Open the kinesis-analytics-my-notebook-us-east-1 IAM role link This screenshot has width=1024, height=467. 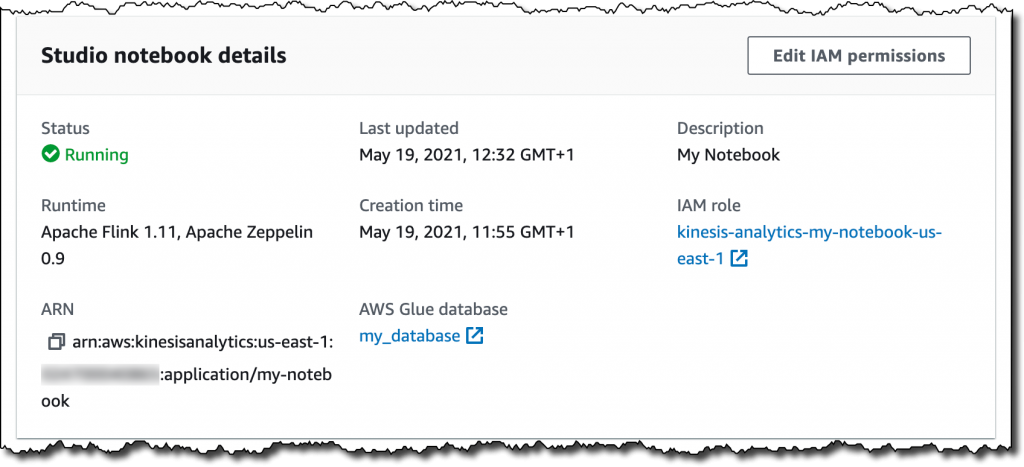pos(809,233)
